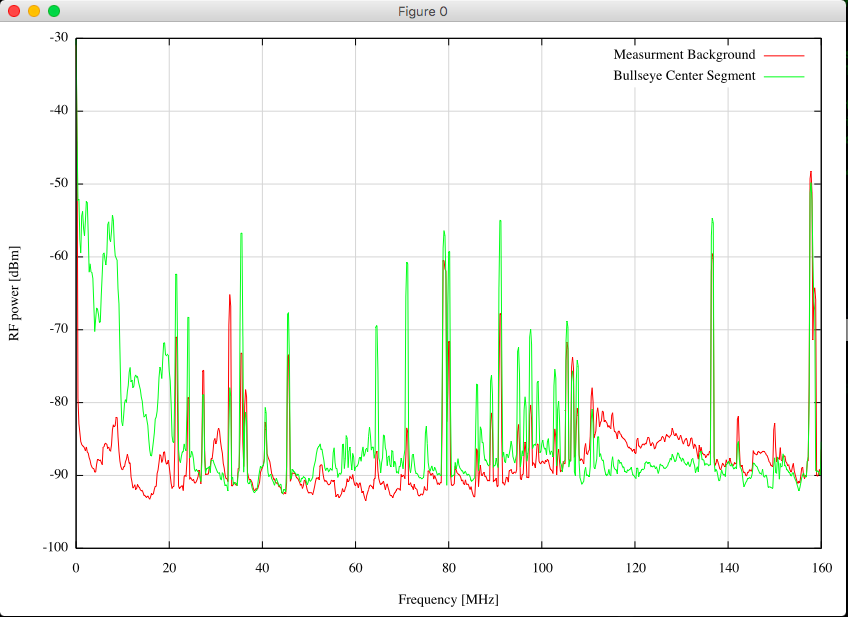
Task: Click the tallest red peak near 158 MHz
Action: 811,172
